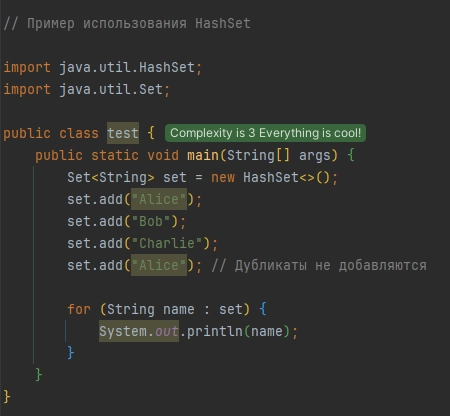
Task: Click the comment 'Дубликаты не добавляются'
Action: pyautogui.click(x=331, y=266)
